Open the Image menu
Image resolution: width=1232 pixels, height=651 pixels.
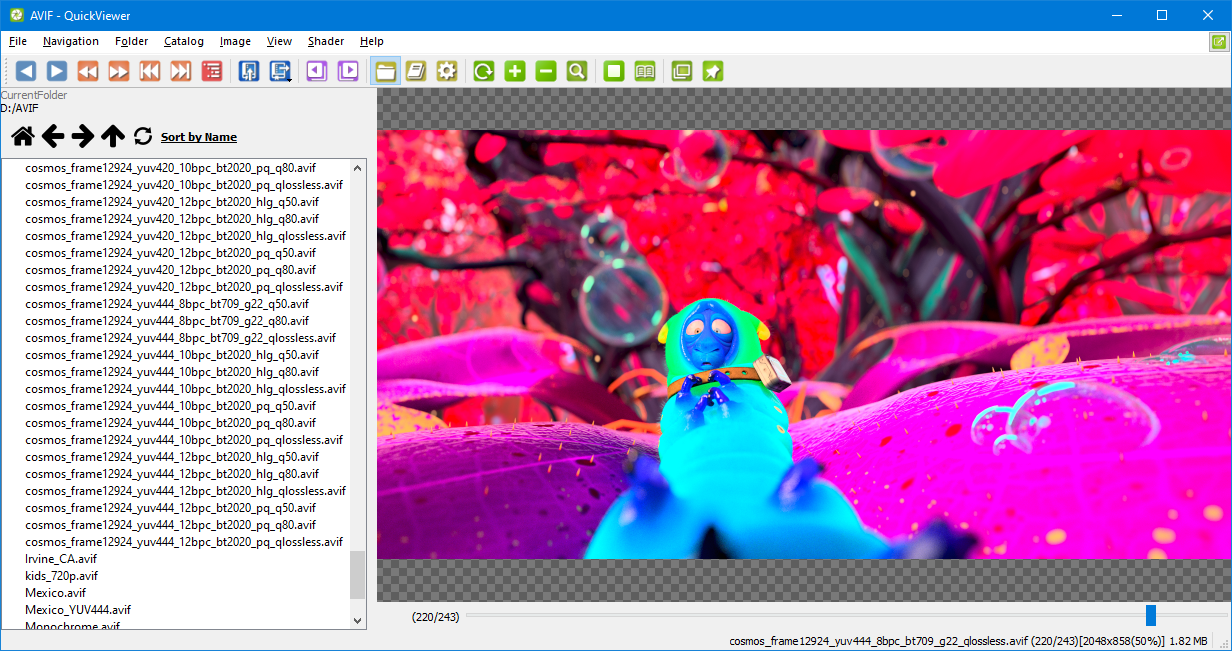[235, 41]
